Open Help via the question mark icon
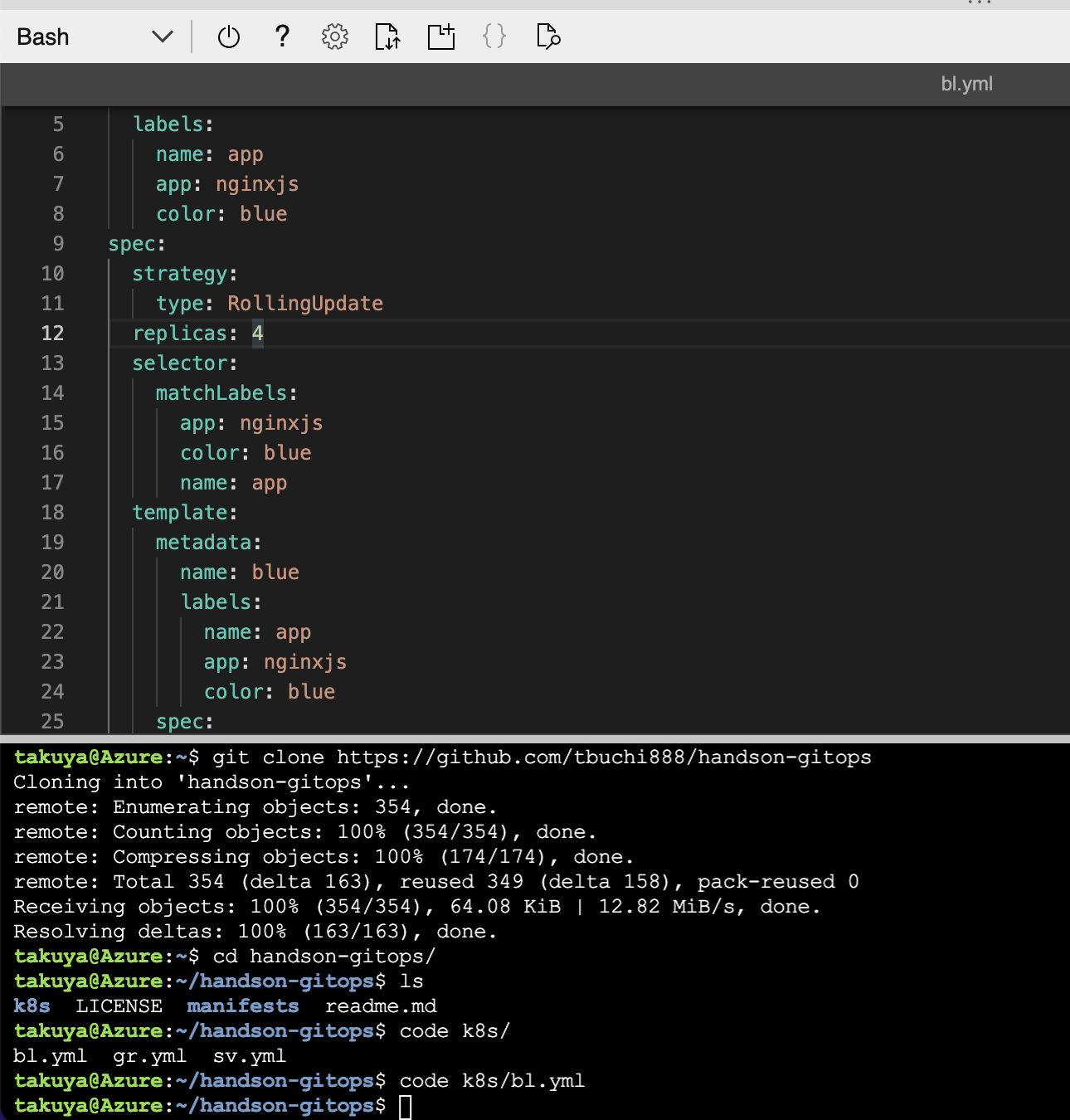1070x1120 pixels. [x=282, y=37]
